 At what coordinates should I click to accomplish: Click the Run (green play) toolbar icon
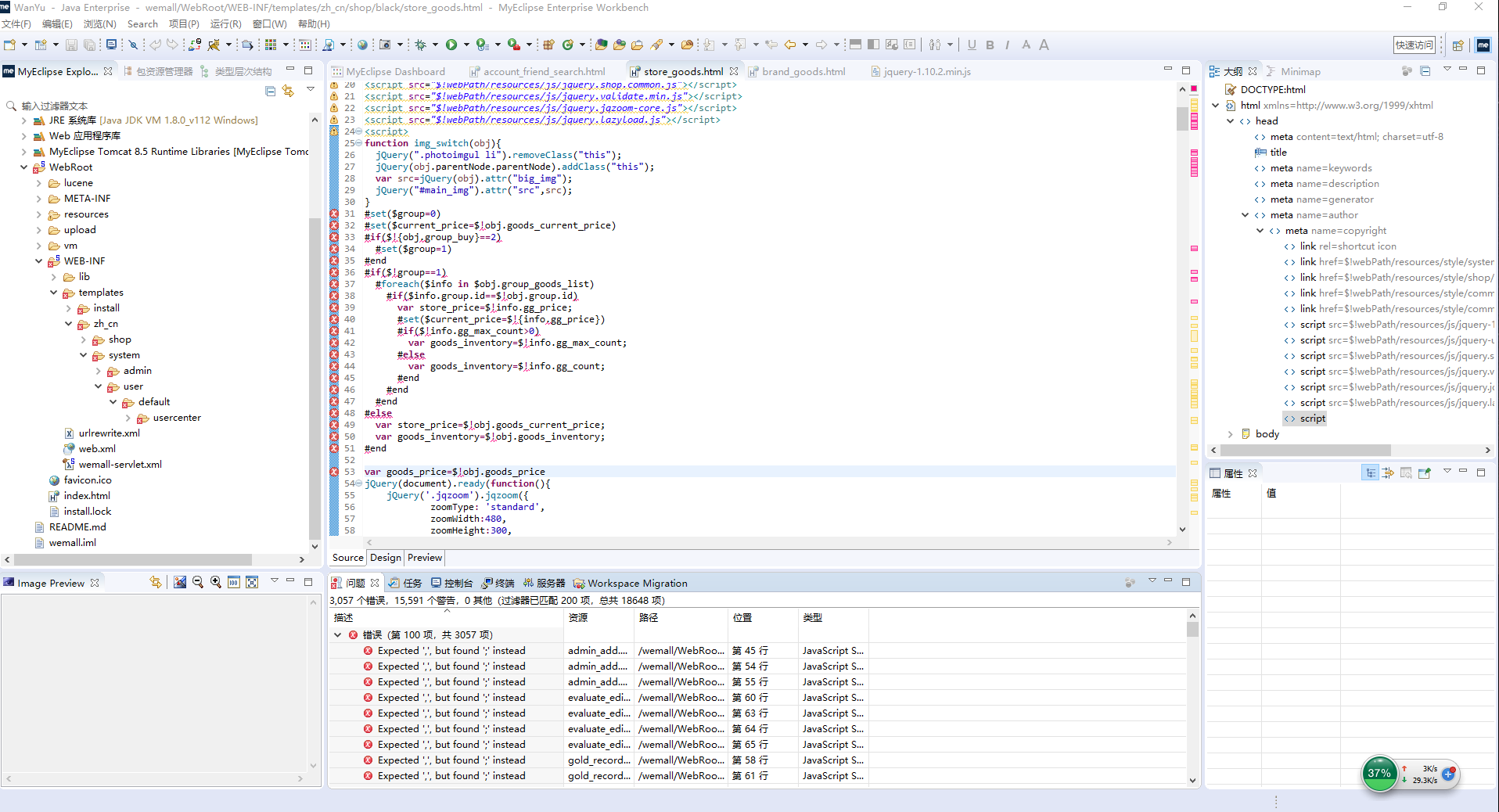[x=451, y=45]
